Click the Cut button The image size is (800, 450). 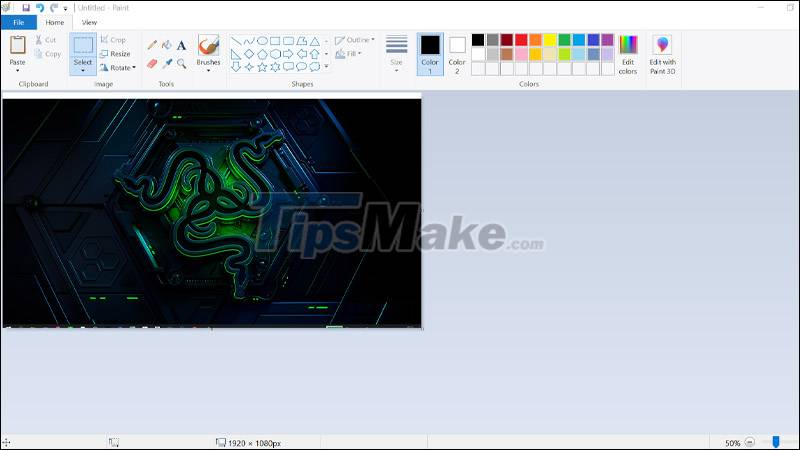click(x=46, y=40)
